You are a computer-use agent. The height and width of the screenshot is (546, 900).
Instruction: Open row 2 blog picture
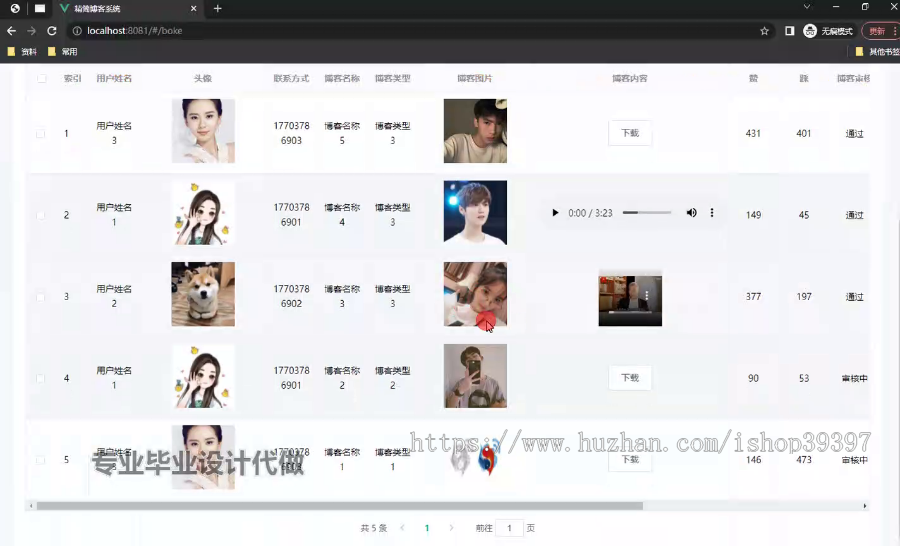coord(475,213)
